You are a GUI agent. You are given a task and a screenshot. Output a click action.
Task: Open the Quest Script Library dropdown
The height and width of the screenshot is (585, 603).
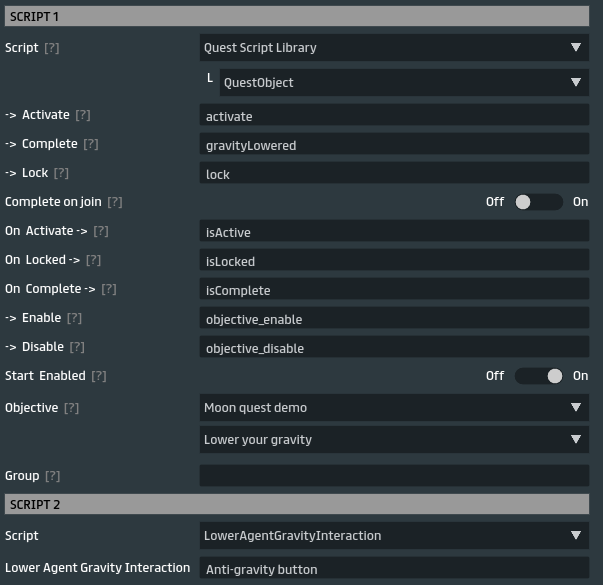[x=394, y=47]
